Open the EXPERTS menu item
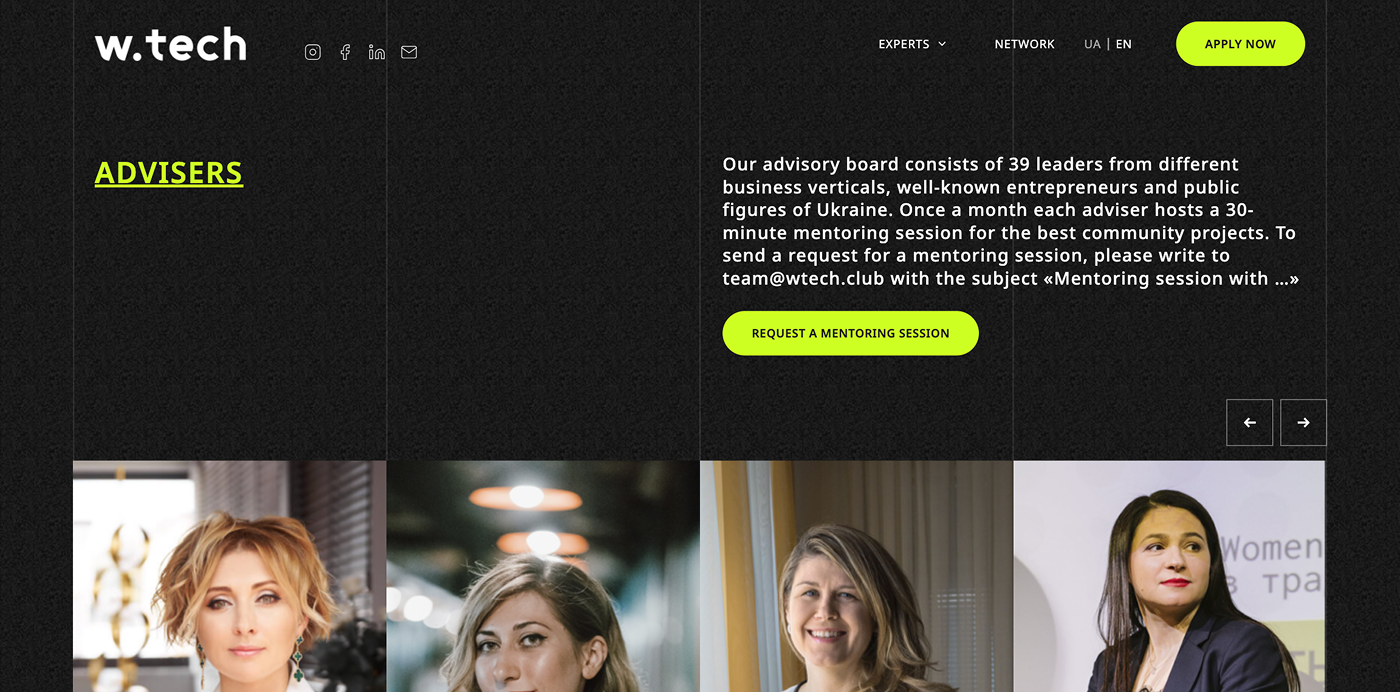Image resolution: width=1400 pixels, height=692 pixels. pos(904,44)
